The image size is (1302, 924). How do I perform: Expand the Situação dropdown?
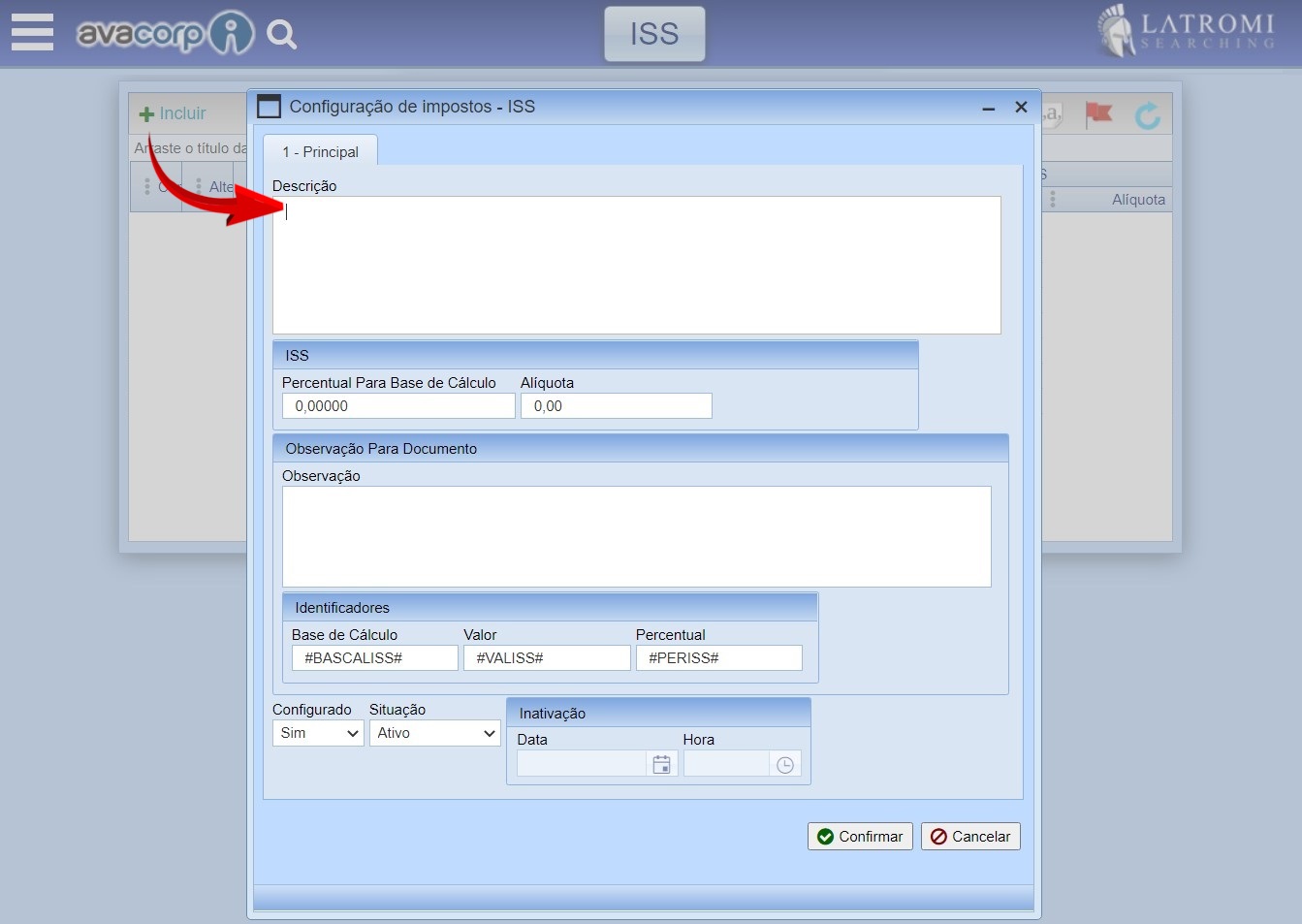coord(434,733)
